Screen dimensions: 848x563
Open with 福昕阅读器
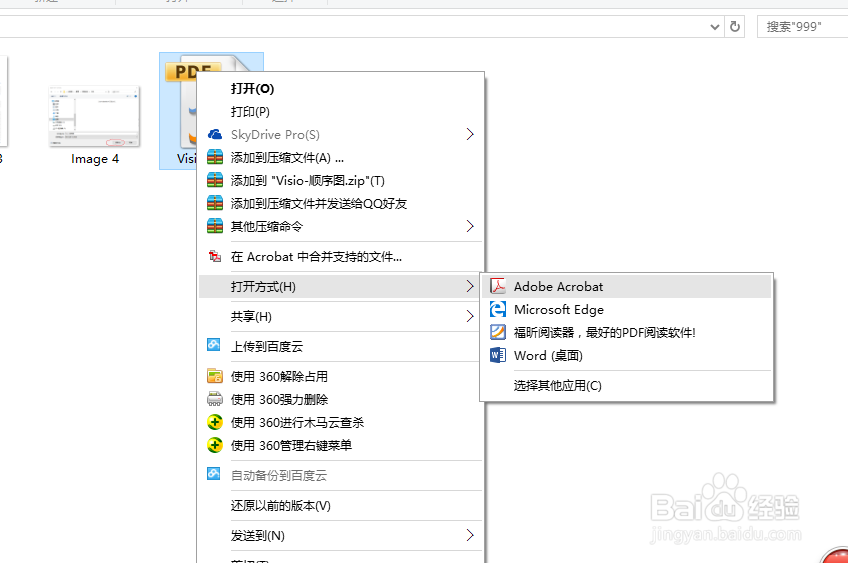pyautogui.click(x=627, y=333)
